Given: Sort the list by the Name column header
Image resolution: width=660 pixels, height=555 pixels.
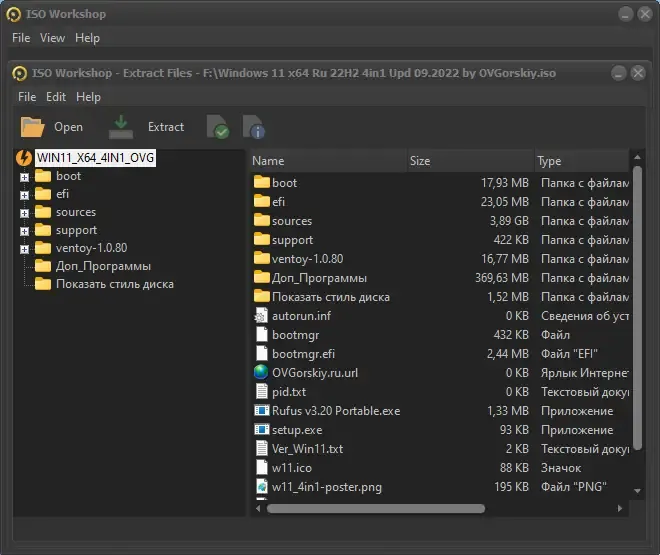Looking at the screenshot, I should [329, 161].
